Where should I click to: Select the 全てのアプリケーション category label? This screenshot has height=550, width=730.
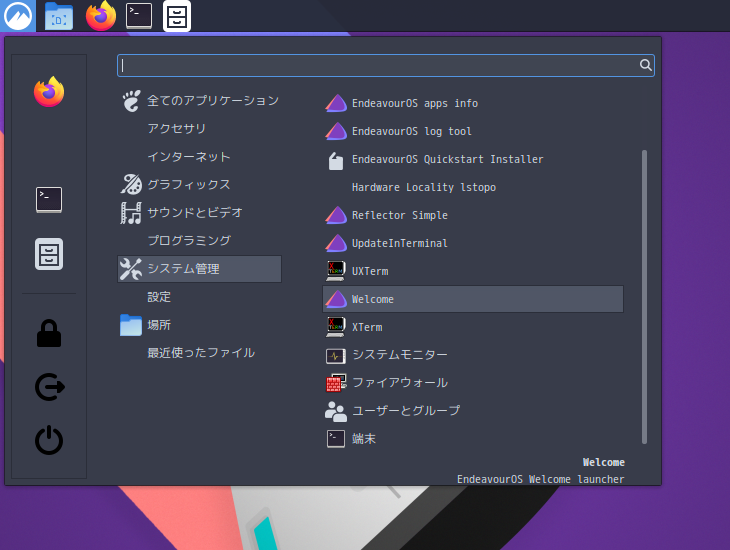click(x=213, y=101)
